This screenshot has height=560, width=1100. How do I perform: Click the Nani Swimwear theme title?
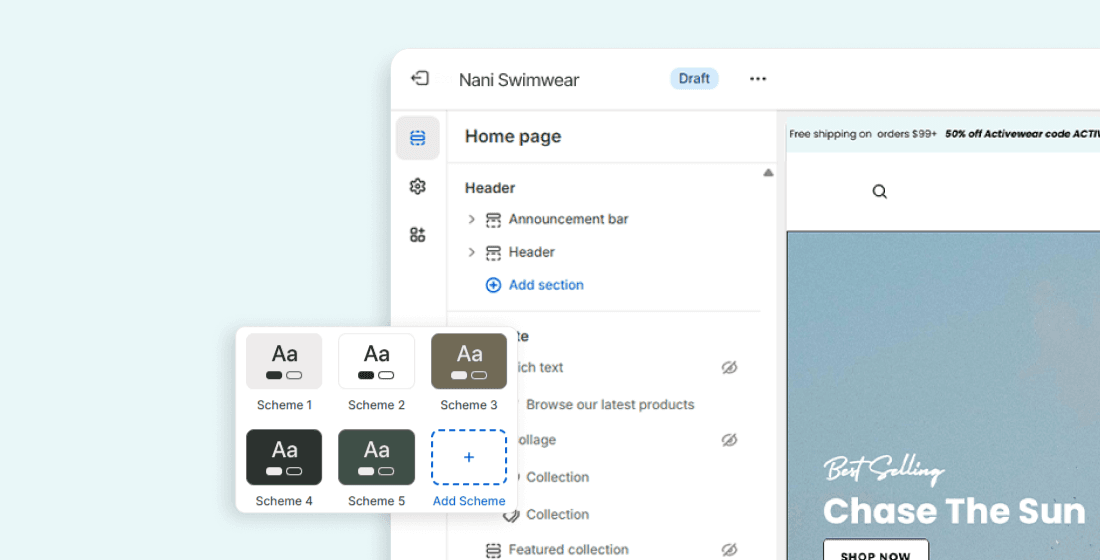tap(519, 80)
